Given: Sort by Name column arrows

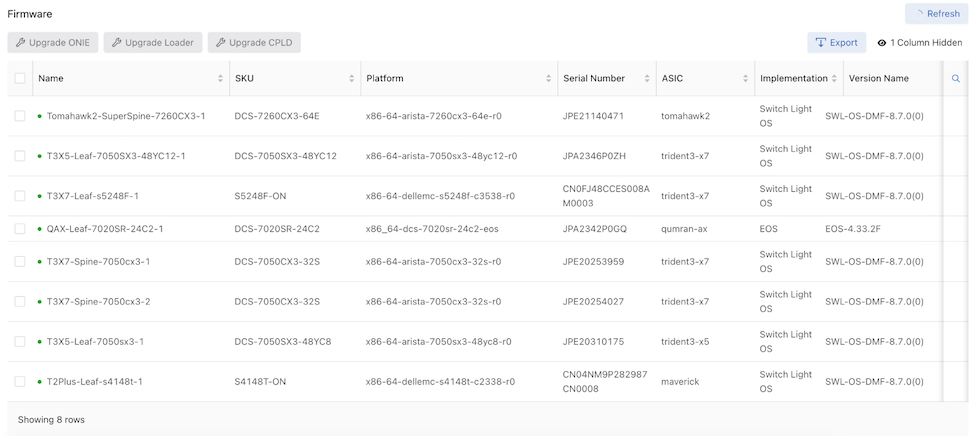Looking at the screenshot, I should point(220,78).
